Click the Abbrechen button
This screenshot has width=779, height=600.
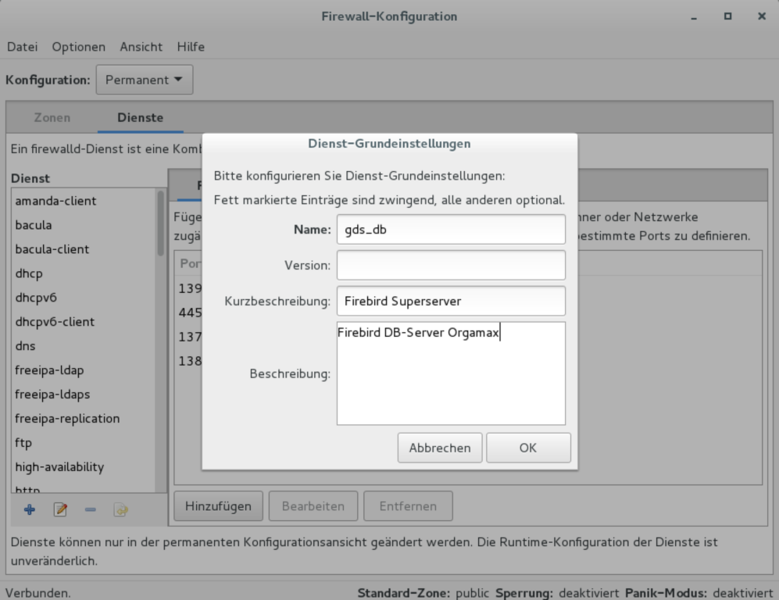(x=440, y=448)
